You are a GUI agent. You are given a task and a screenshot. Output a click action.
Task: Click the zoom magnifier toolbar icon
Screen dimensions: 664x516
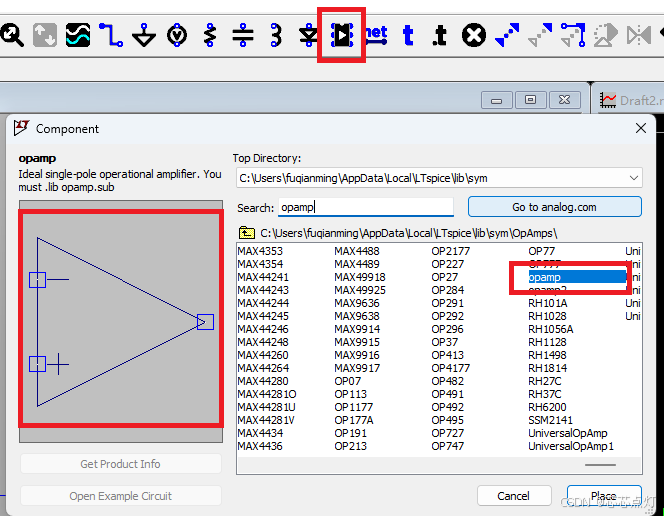[x=12, y=35]
